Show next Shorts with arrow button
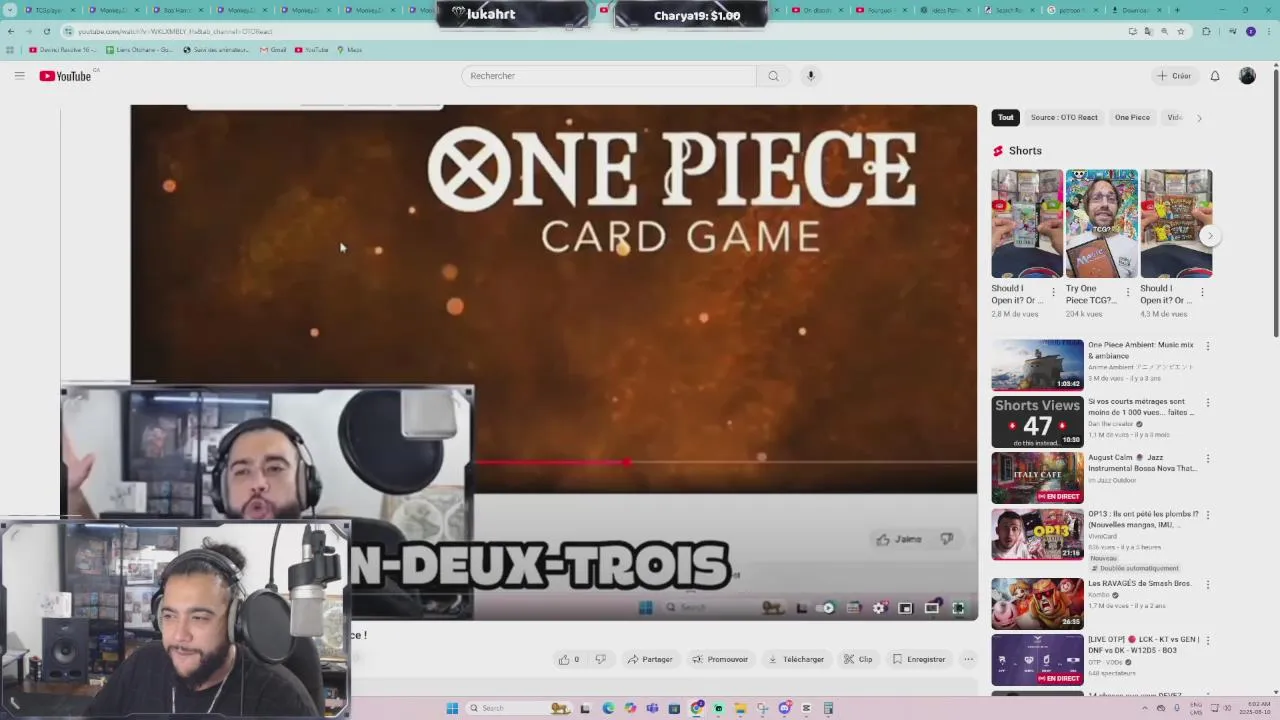The image size is (1280, 720). (x=1210, y=236)
